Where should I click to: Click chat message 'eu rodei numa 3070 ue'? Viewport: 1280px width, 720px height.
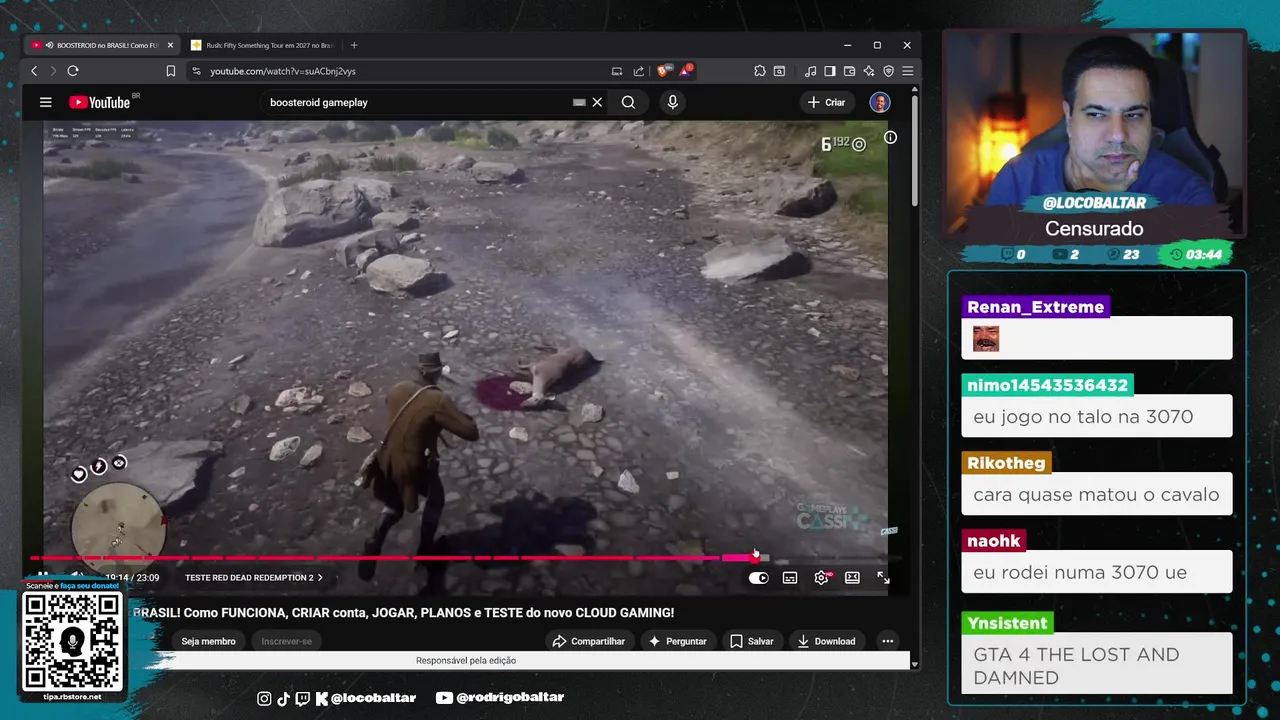(x=1097, y=572)
